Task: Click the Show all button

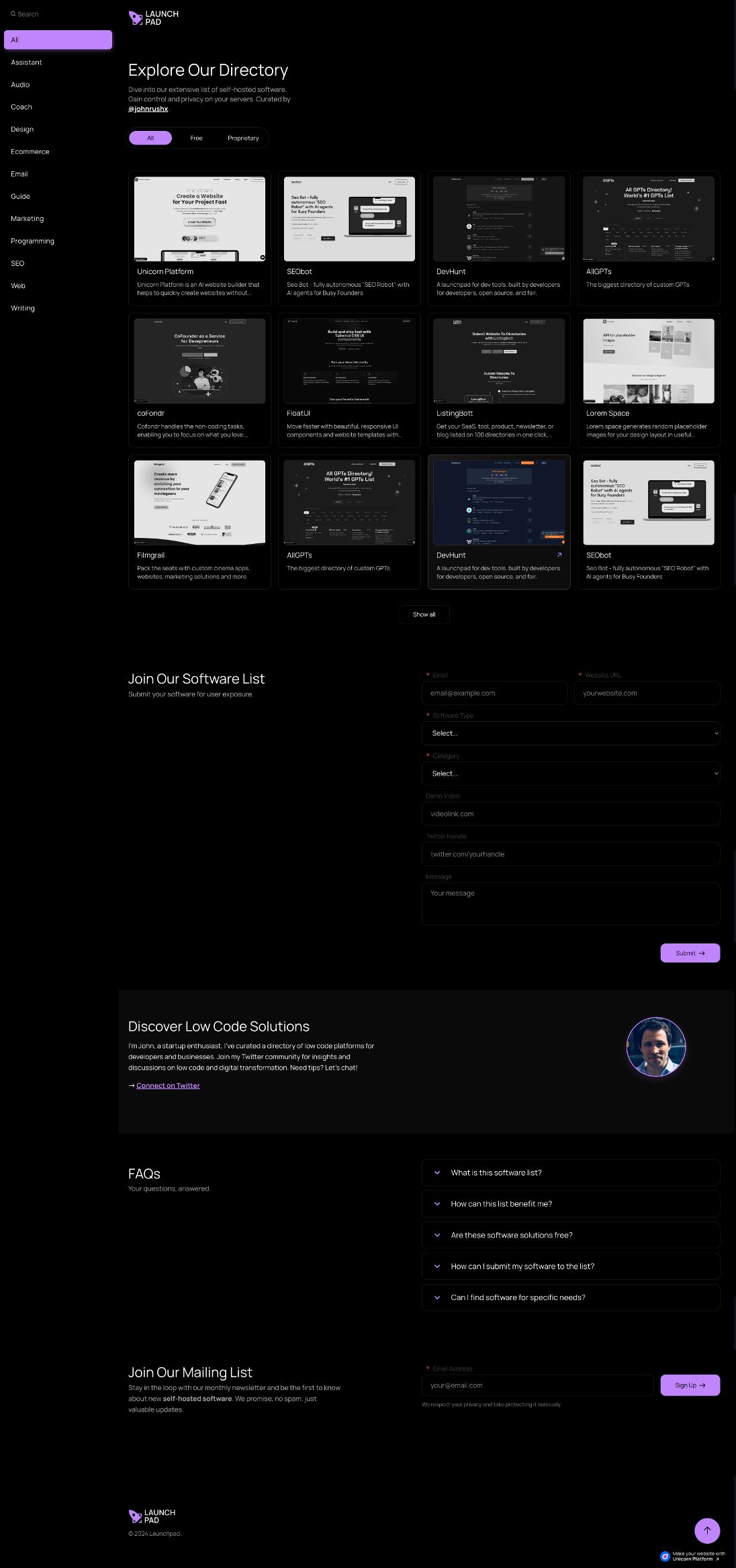Action: tap(424, 614)
